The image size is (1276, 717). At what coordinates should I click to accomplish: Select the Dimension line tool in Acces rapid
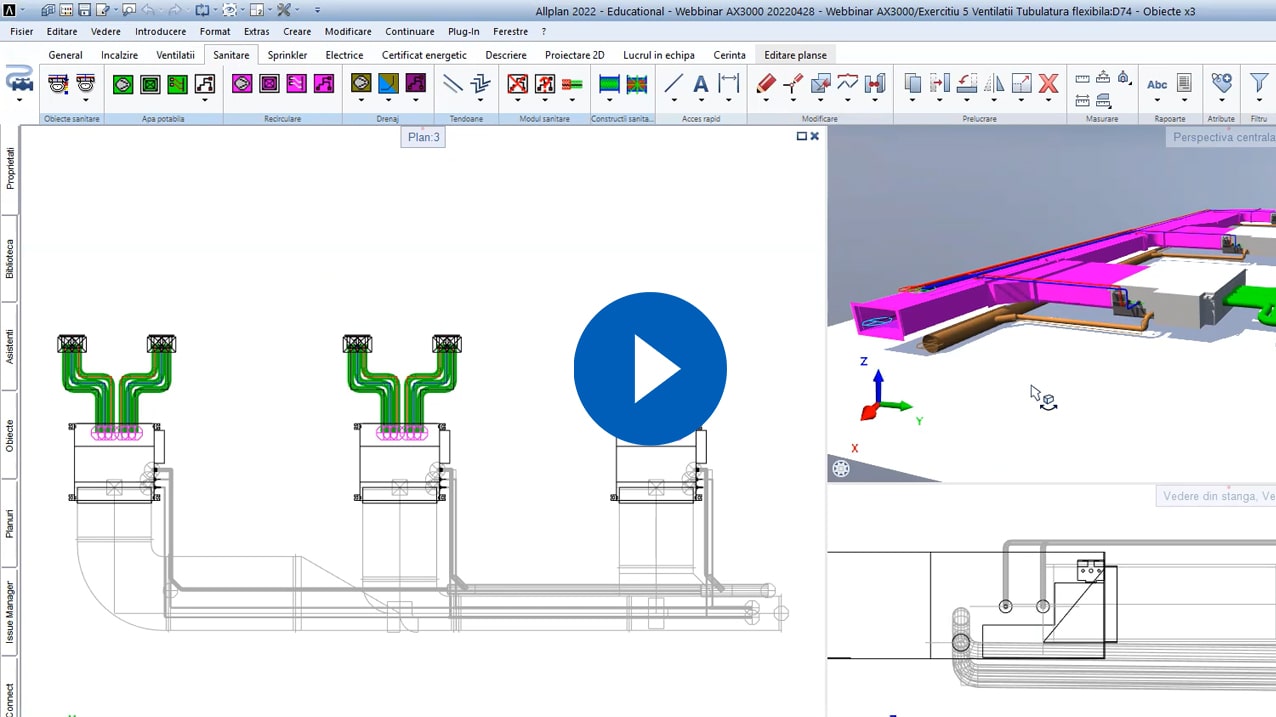[729, 84]
